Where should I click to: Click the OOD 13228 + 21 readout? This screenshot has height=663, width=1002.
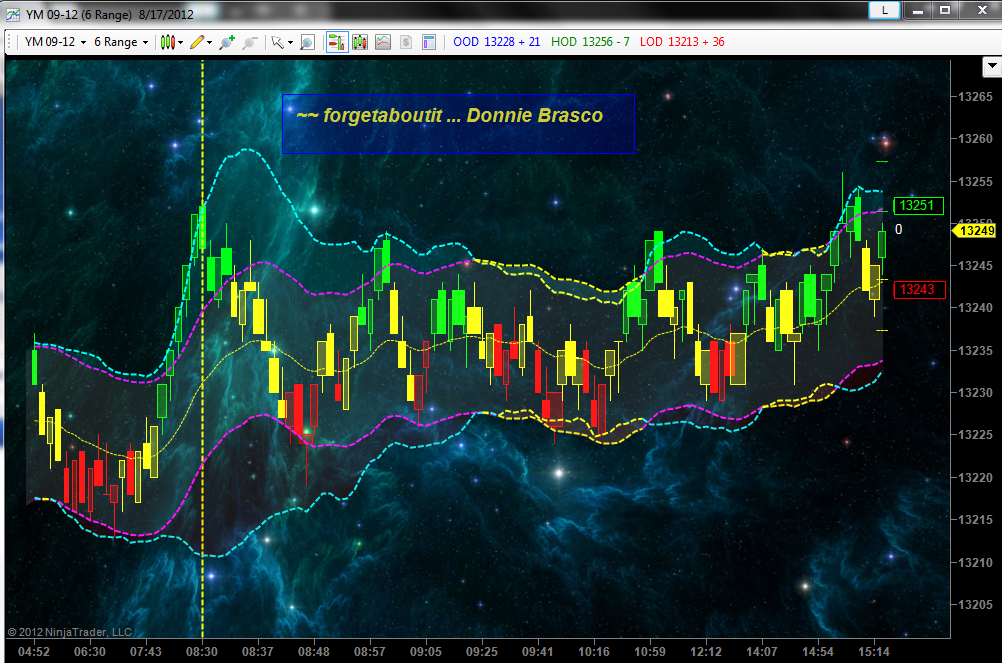(x=497, y=42)
